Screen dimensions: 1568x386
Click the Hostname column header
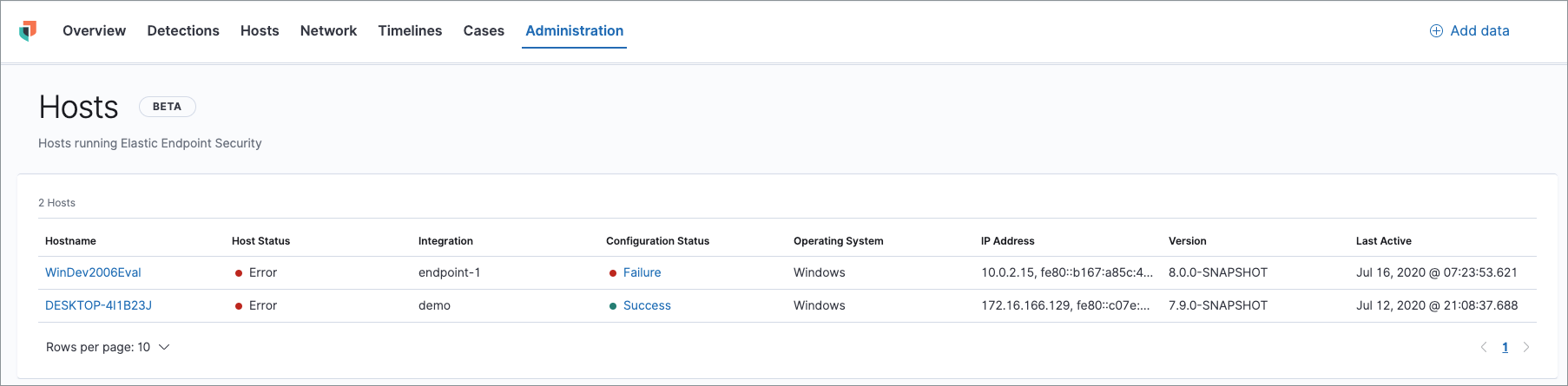point(70,241)
